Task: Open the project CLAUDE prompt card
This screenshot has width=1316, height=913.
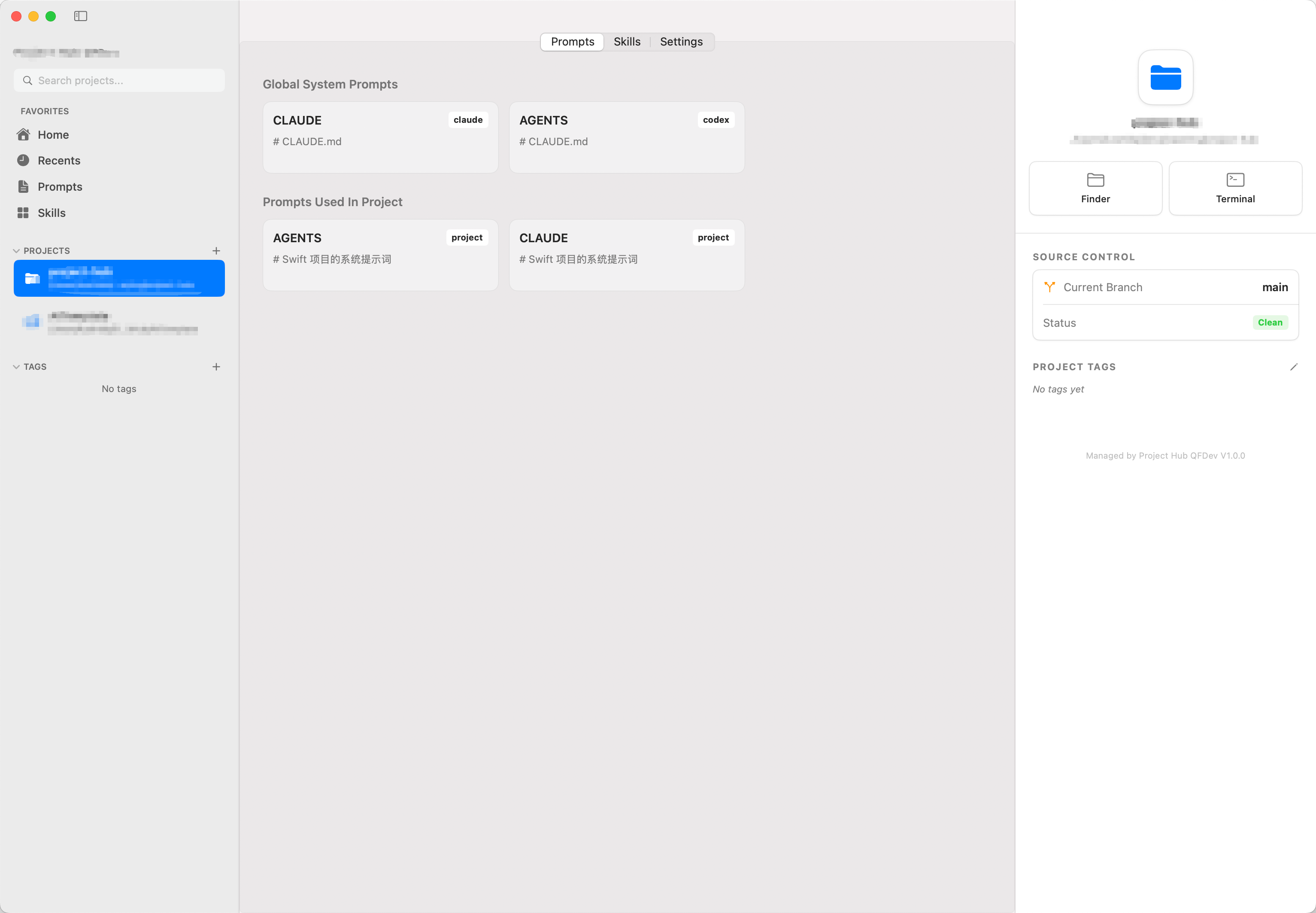Action: point(627,255)
